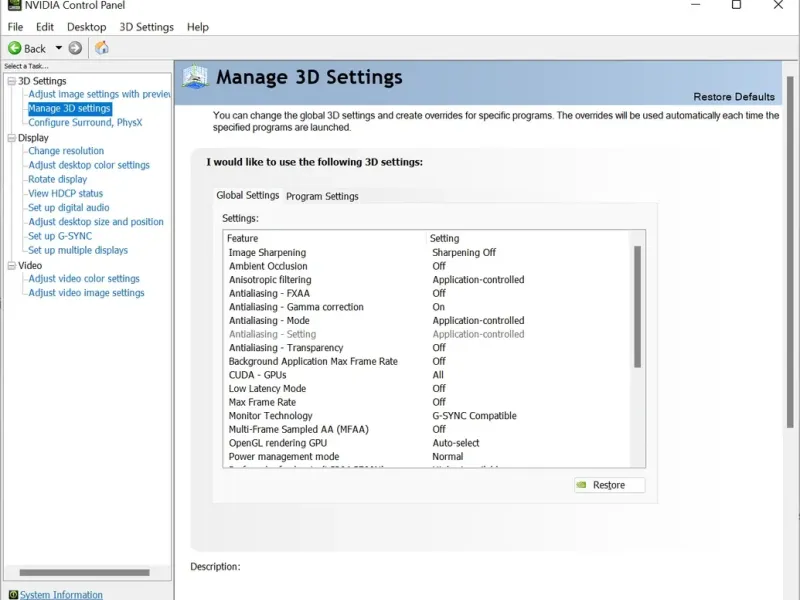Click the NVIDIA Control Panel title icon
The width and height of the screenshot is (800, 600).
coord(14,5)
